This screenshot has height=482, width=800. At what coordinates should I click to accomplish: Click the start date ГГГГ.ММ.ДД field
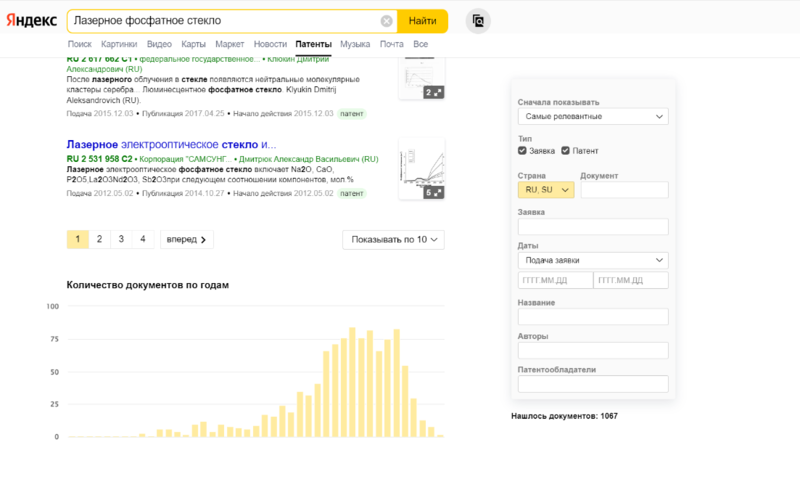(x=556, y=280)
